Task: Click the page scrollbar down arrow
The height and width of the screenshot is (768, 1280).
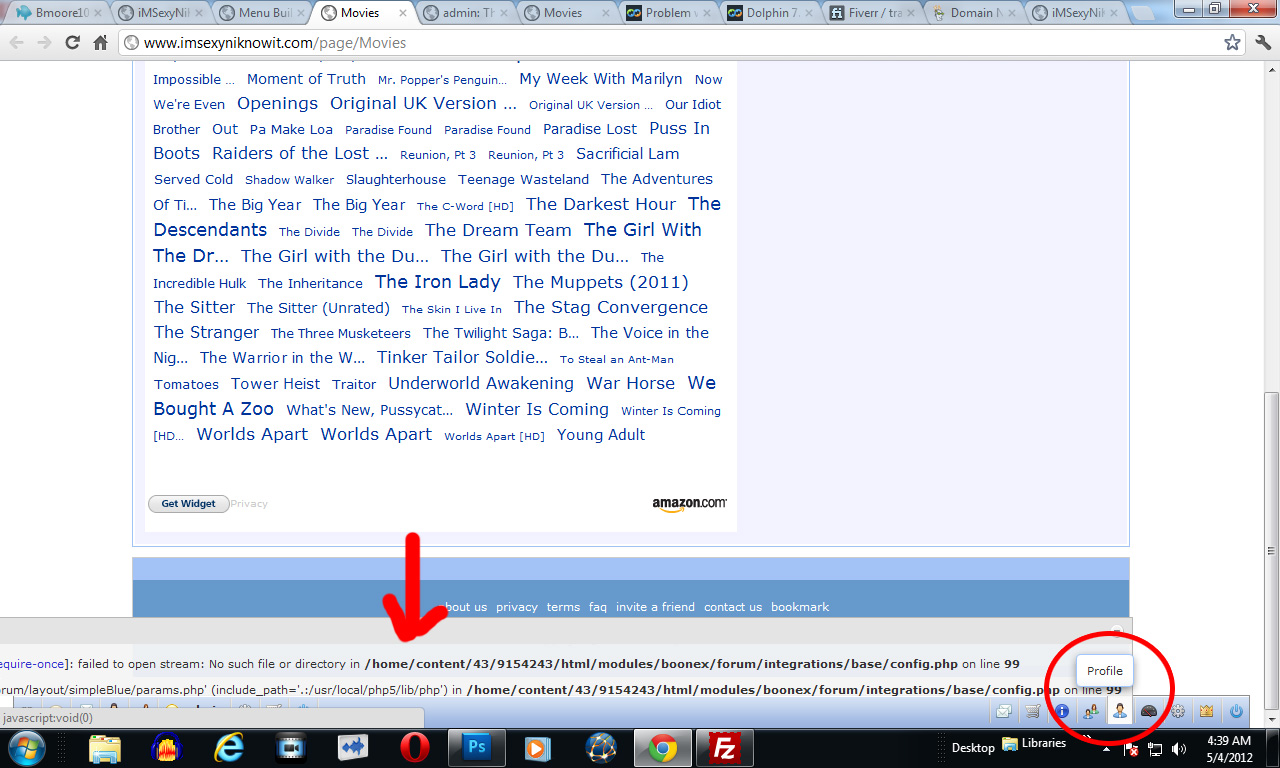Action: pos(1271,719)
